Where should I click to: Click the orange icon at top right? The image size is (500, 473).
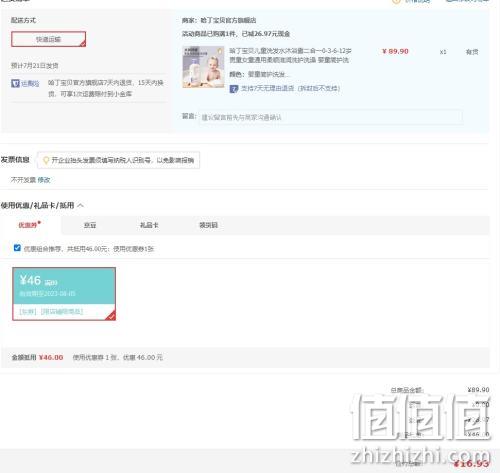point(396,1)
